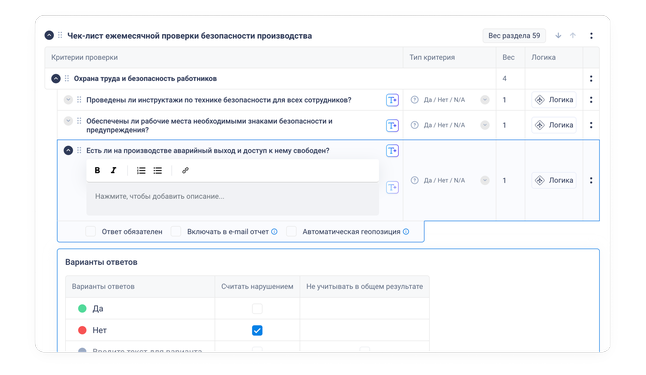This screenshot has width=646, height=375.
Task: Insert a numbered list in the description
Action: (141, 170)
